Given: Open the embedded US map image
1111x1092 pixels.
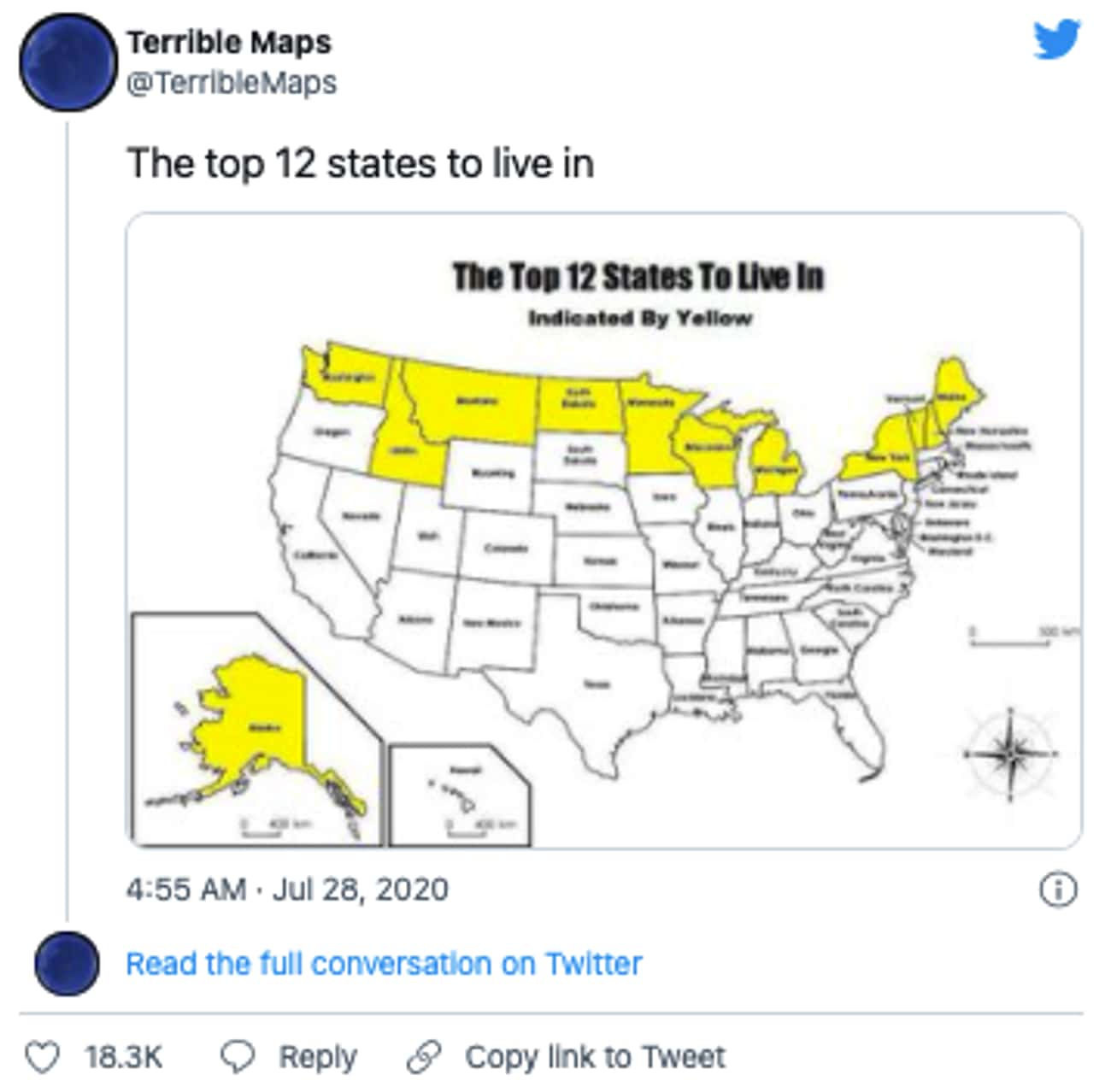Looking at the screenshot, I should click(x=604, y=531).
